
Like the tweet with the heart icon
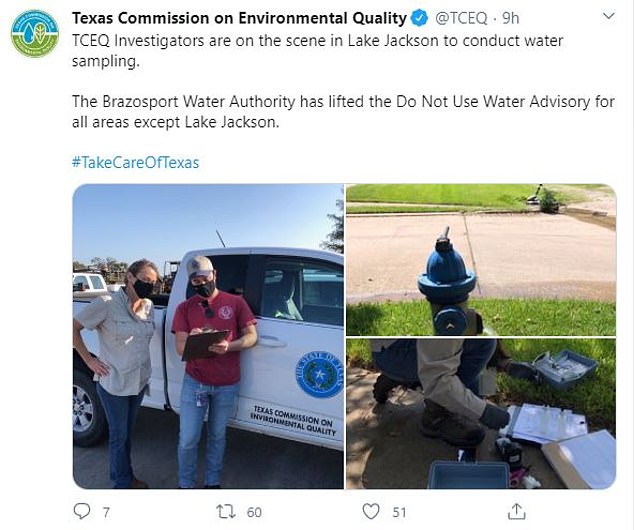point(371,511)
